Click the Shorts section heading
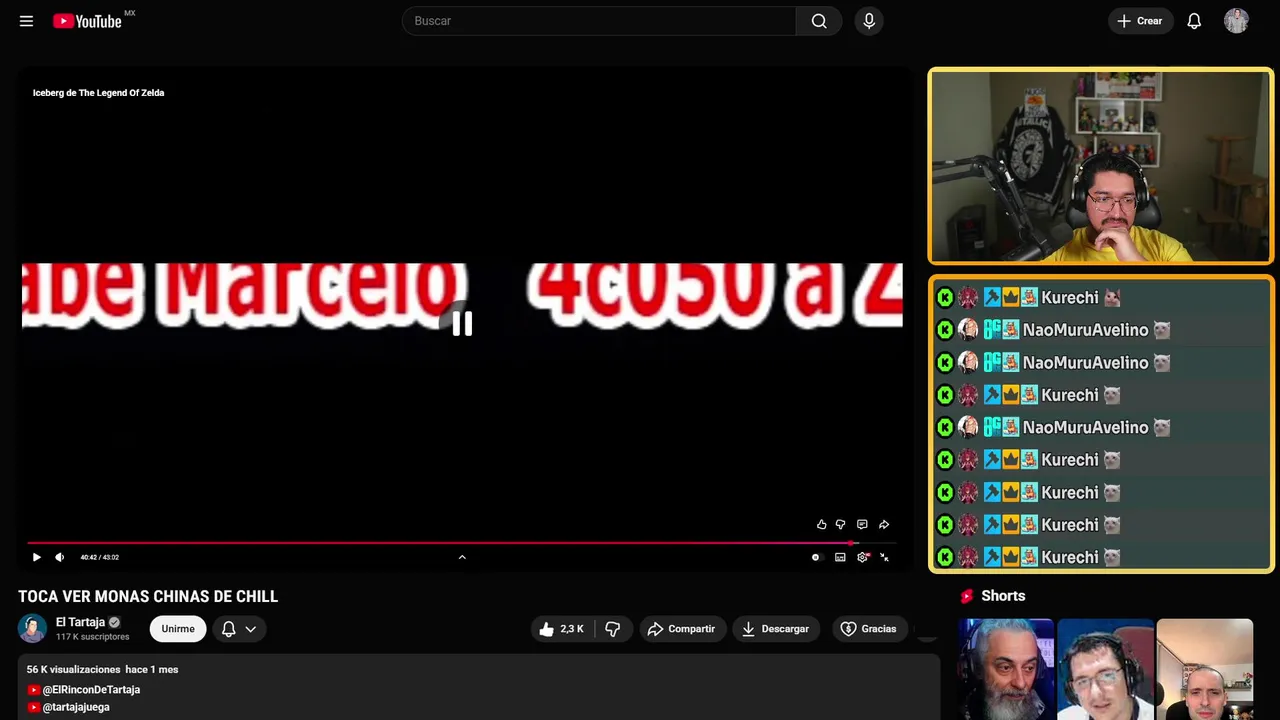This screenshot has width=1280, height=720. tap(1003, 596)
